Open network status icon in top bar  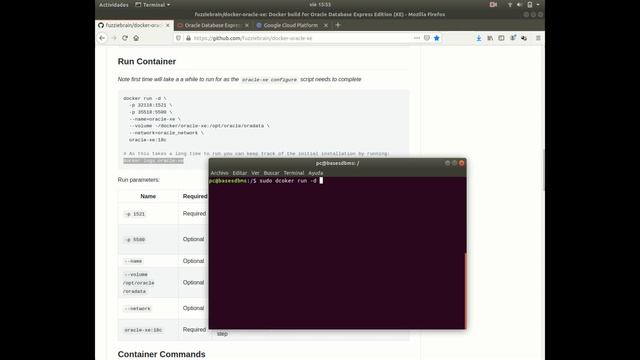tap(510, 5)
